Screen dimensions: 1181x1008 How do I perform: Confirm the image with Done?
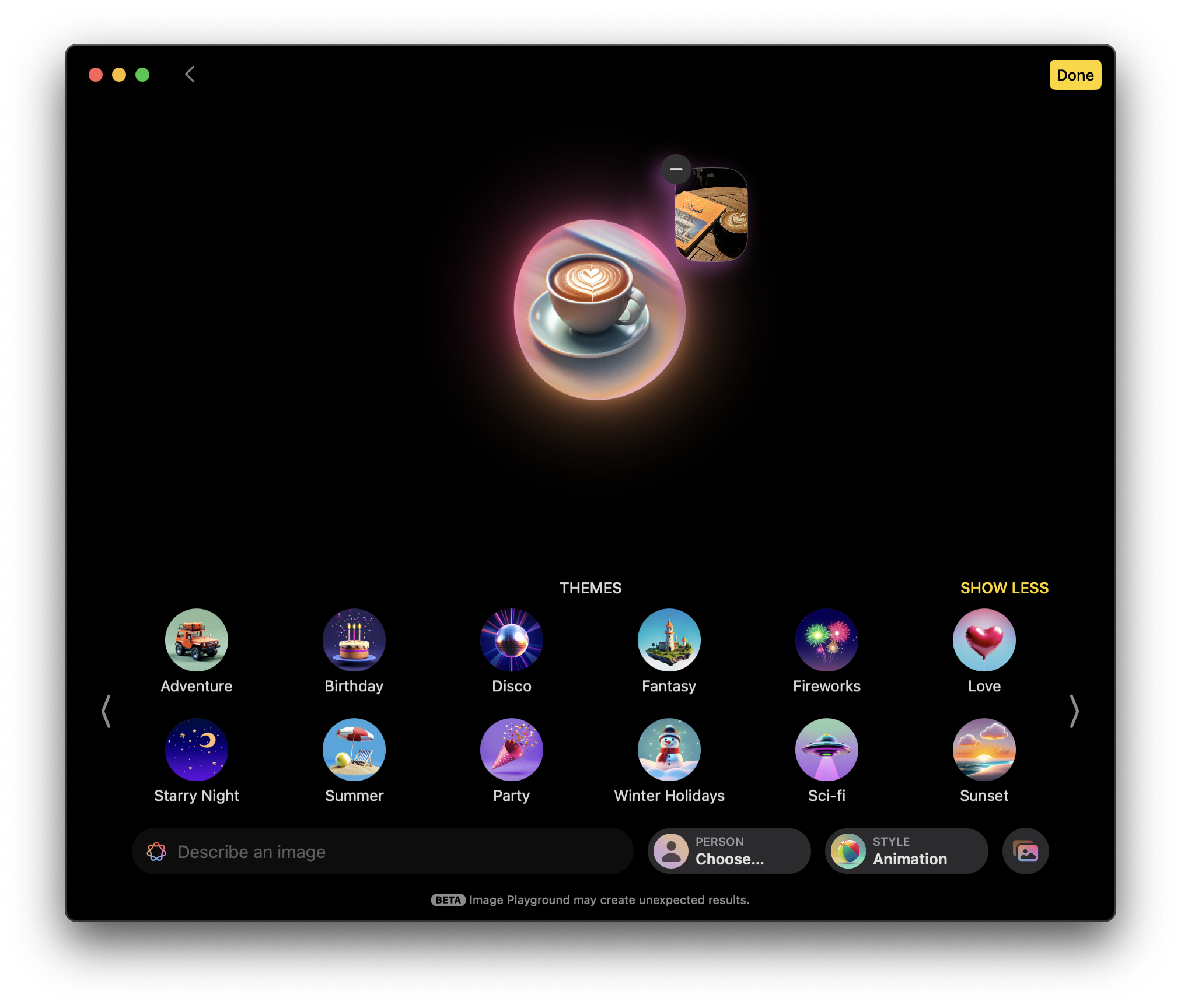coord(1075,75)
